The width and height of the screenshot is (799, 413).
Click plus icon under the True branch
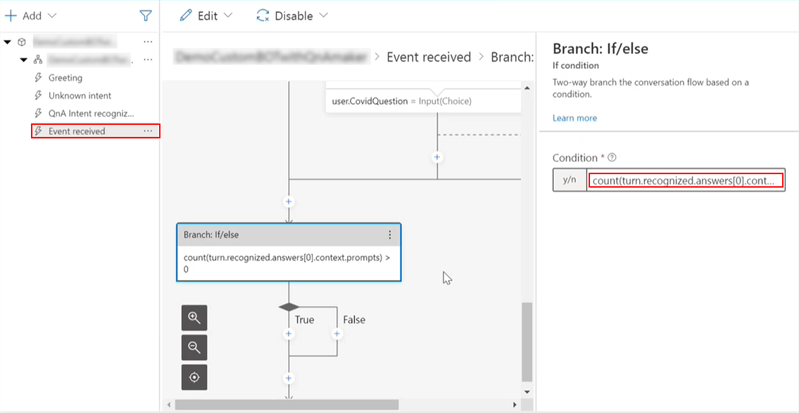point(289,334)
